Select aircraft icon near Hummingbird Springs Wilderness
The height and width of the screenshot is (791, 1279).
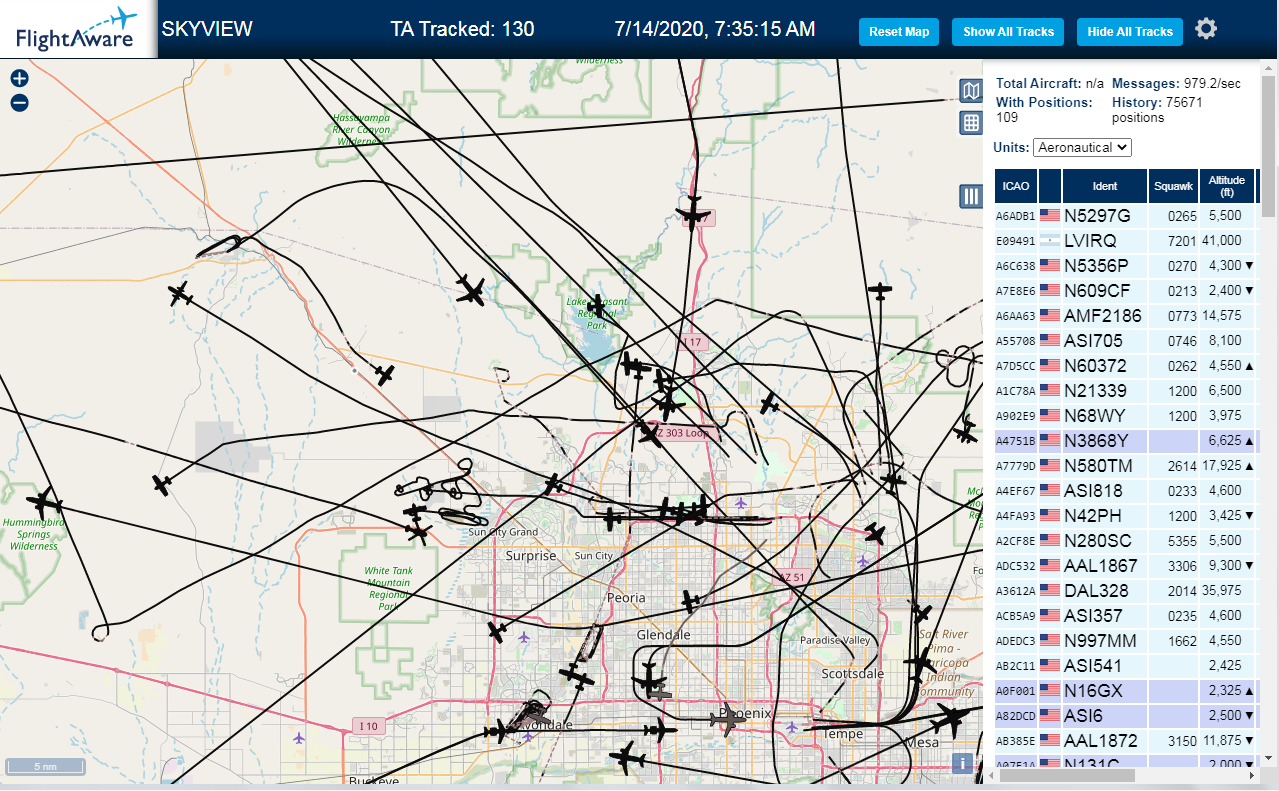43,500
